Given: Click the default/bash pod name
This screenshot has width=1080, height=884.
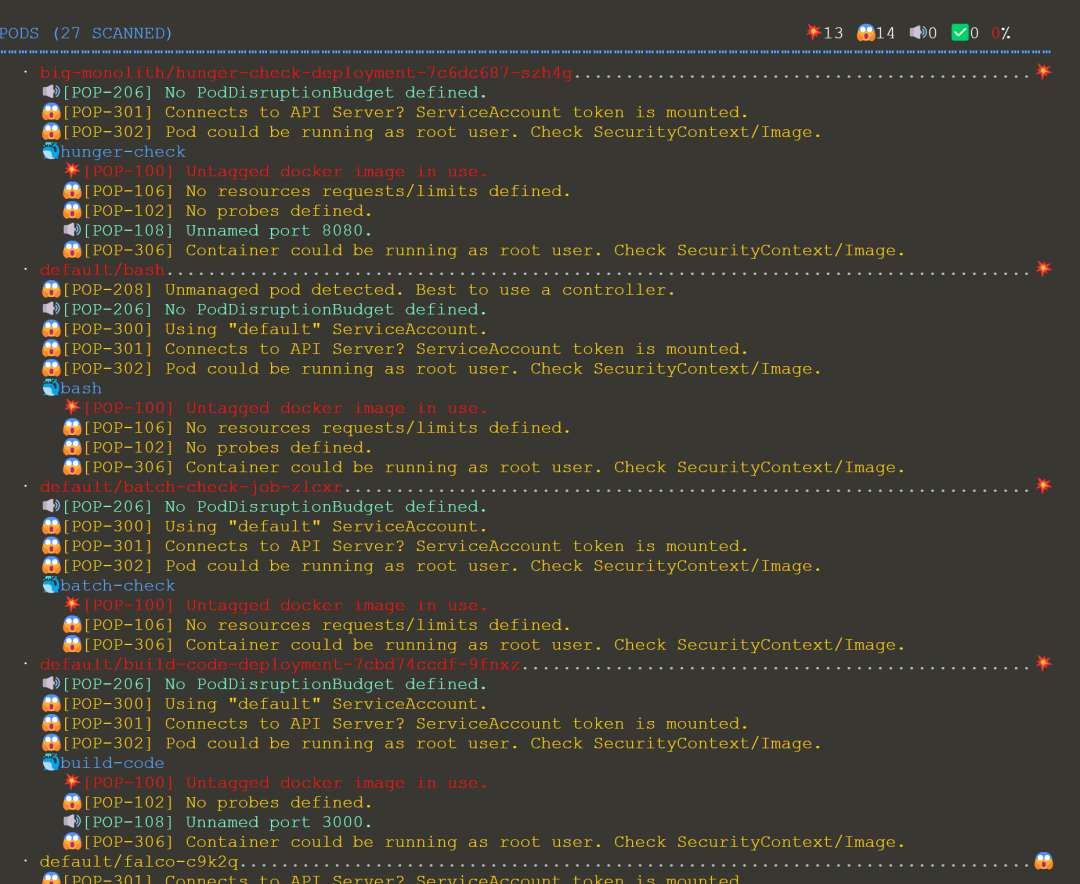Looking at the screenshot, I should coord(102,269).
